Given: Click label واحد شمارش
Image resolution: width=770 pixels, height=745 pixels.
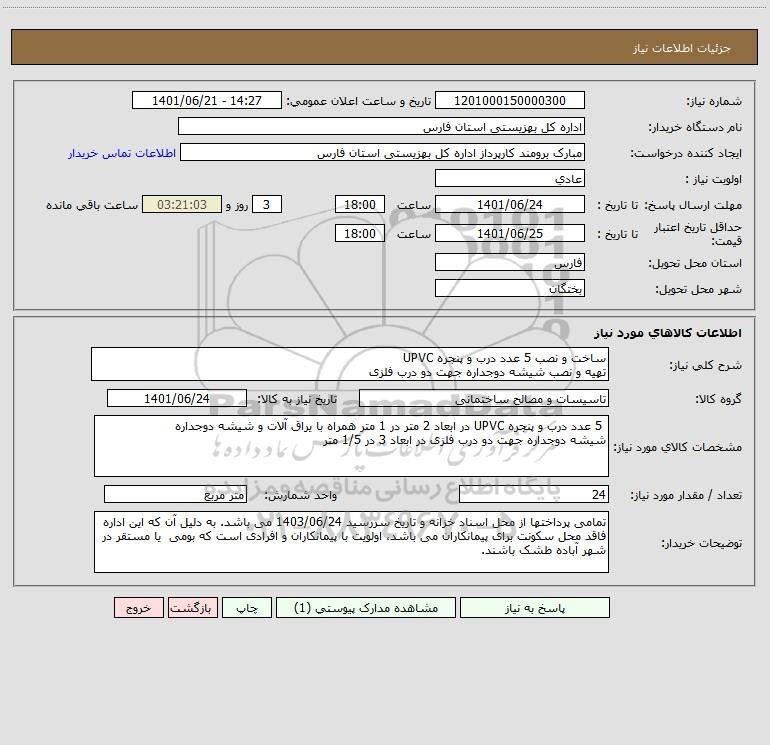Looking at the screenshot, I should (301, 496).
